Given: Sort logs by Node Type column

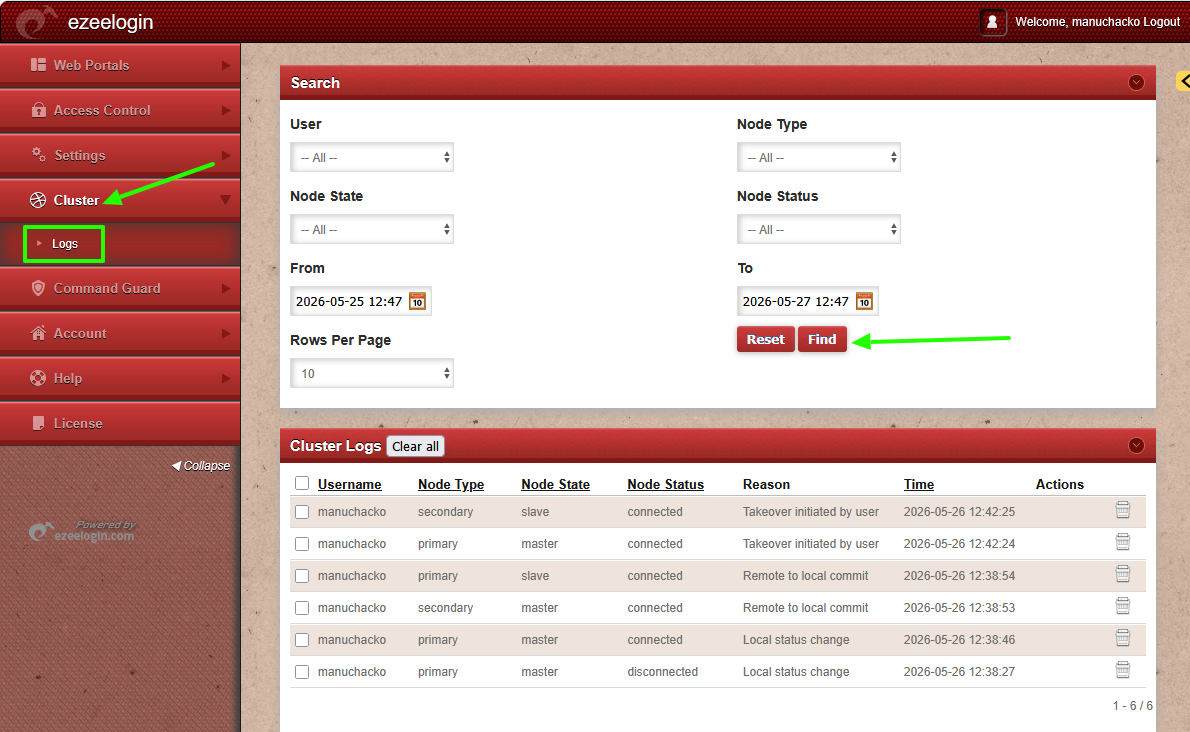Looking at the screenshot, I should coord(451,484).
